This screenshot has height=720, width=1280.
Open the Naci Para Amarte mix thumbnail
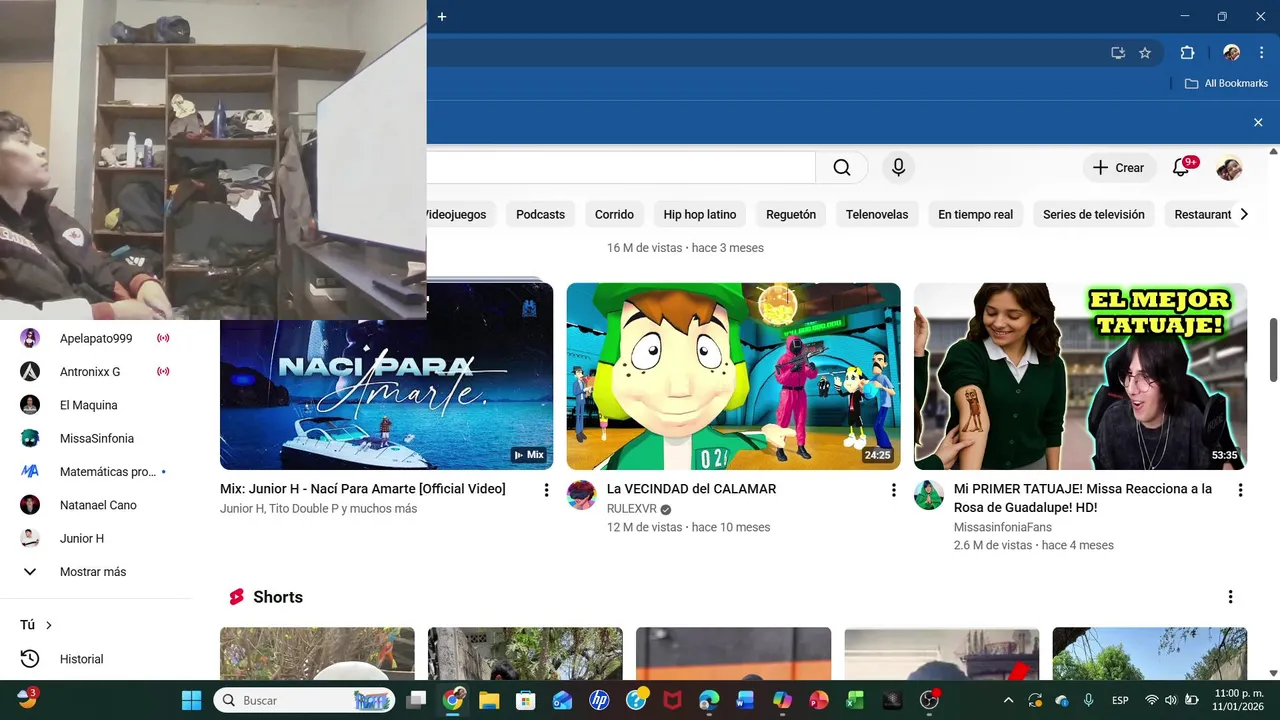click(x=386, y=376)
